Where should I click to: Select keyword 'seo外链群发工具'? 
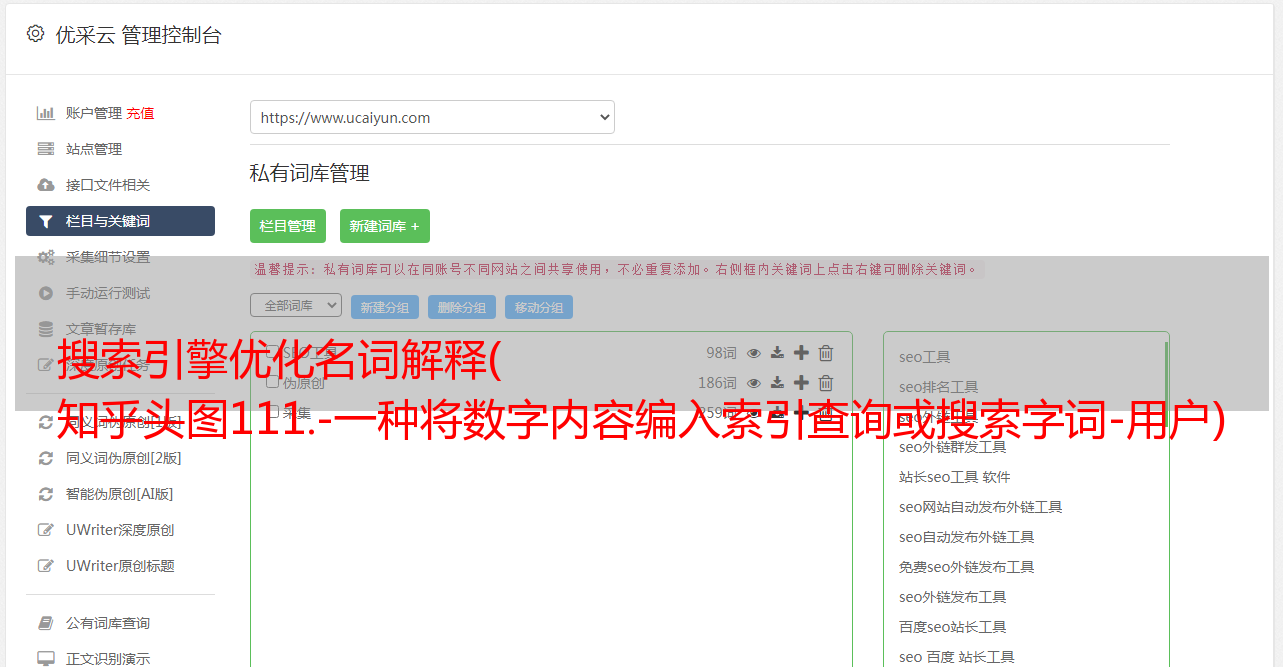click(953, 447)
